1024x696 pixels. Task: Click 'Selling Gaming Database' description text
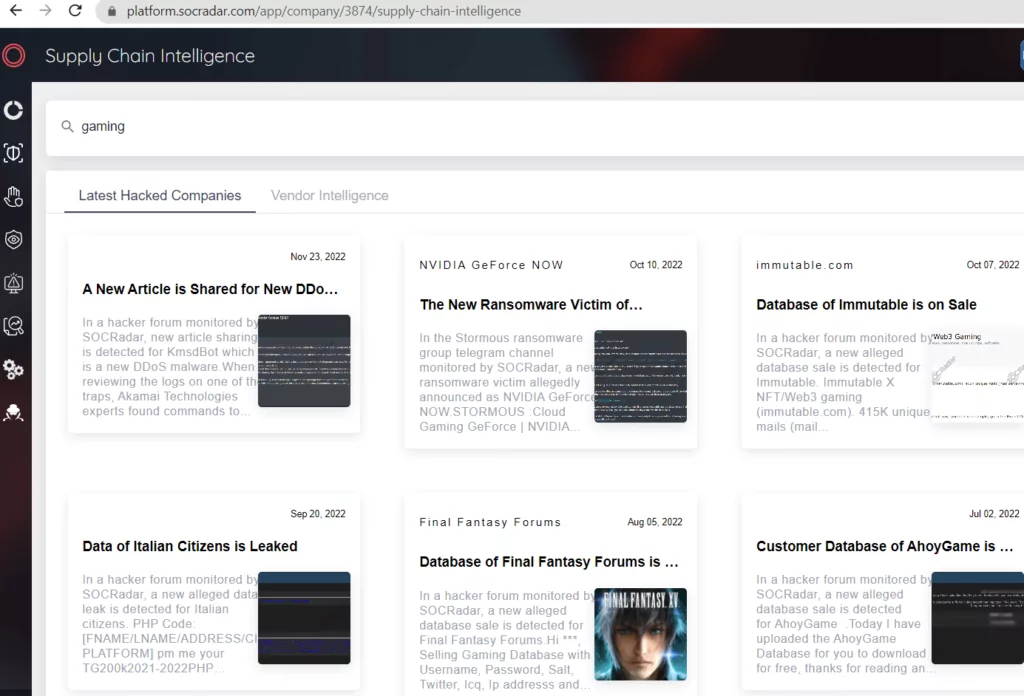[x=507, y=640]
